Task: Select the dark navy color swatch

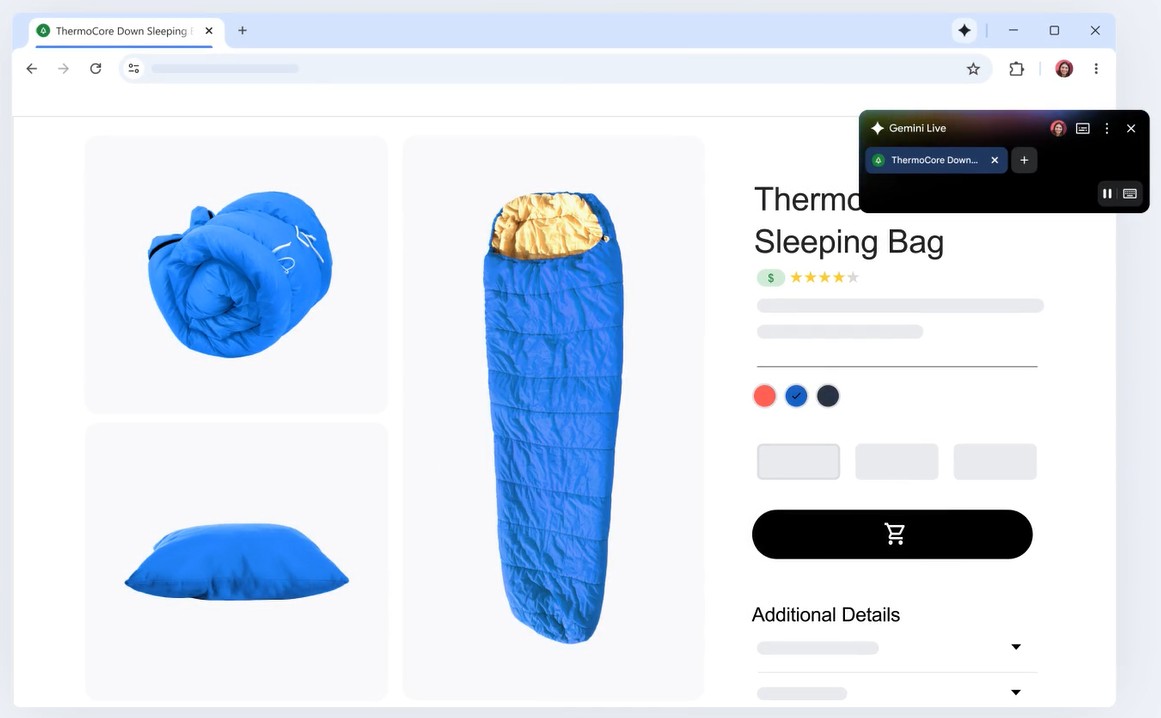Action: [x=828, y=396]
